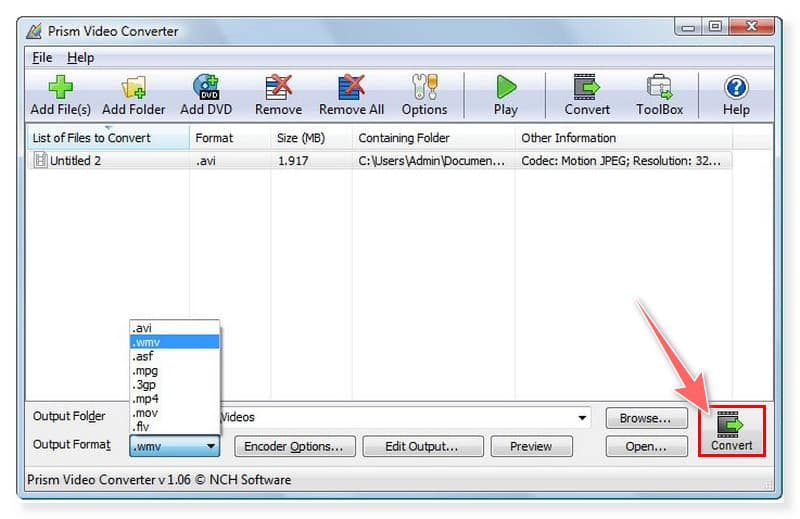This screenshot has height=519, width=800.
Task: Open the ToolBox from toolbar
Action: [659, 95]
